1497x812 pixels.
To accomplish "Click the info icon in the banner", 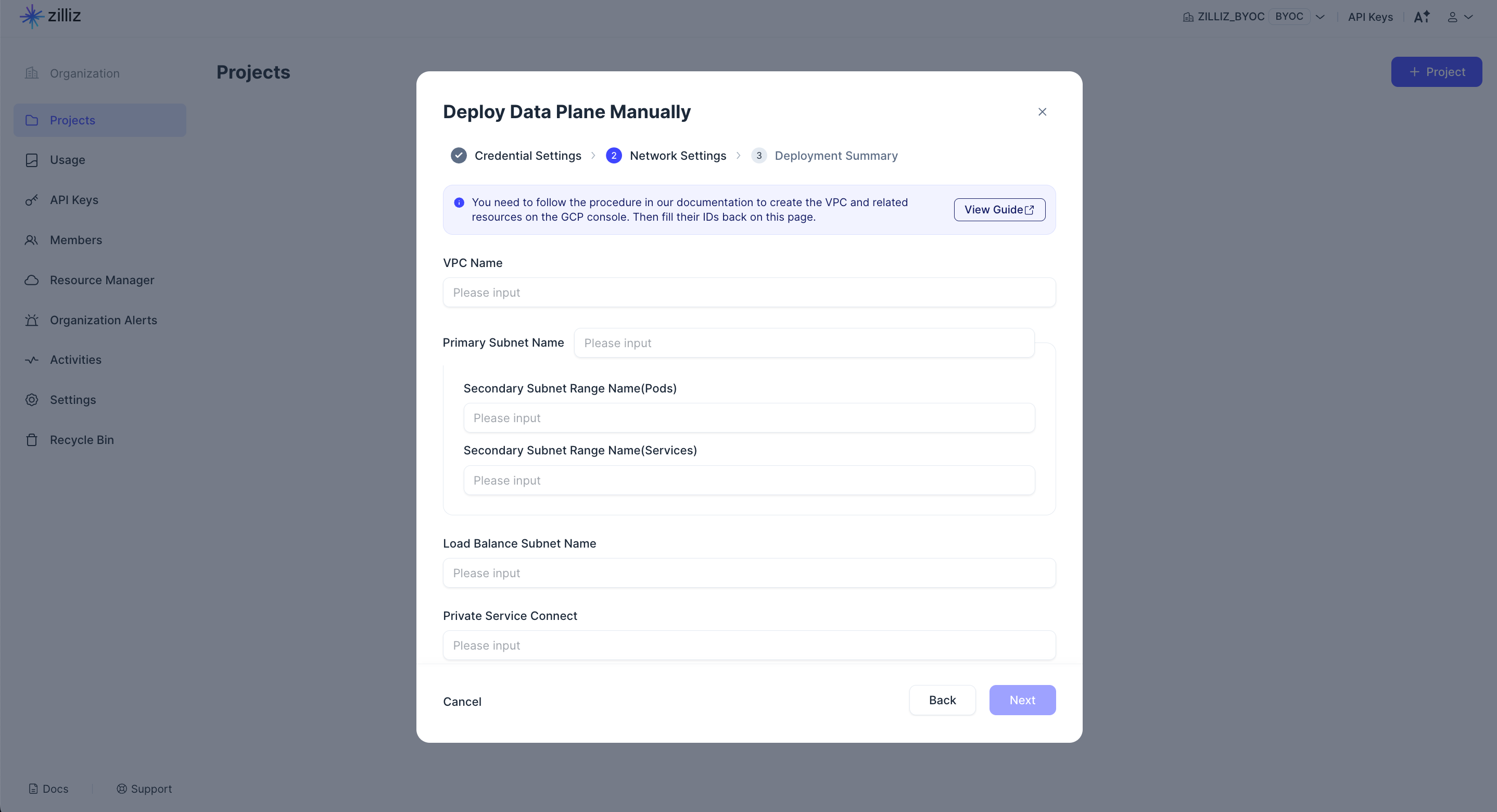I will tap(459, 202).
